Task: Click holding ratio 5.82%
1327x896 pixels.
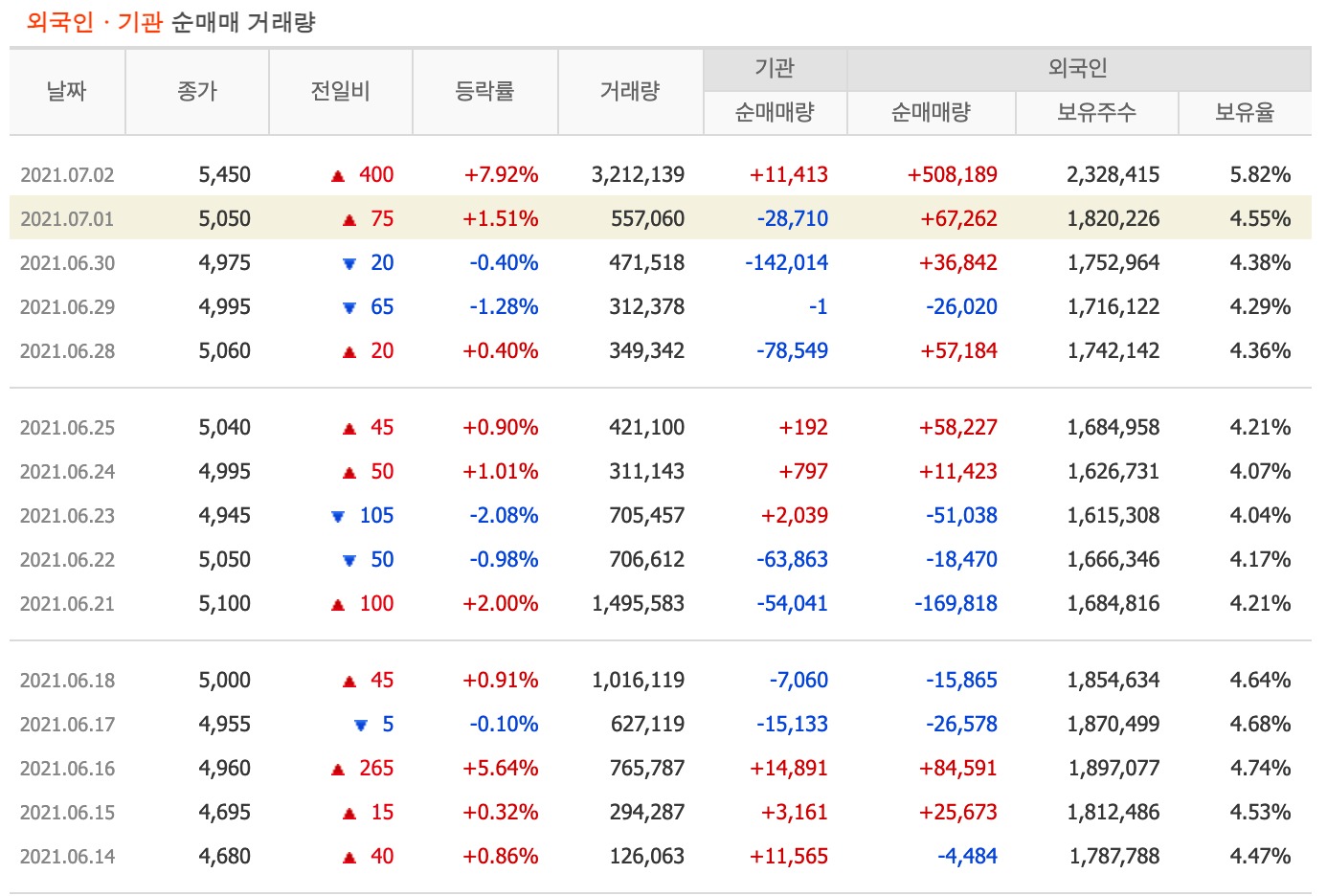Action: [1261, 175]
